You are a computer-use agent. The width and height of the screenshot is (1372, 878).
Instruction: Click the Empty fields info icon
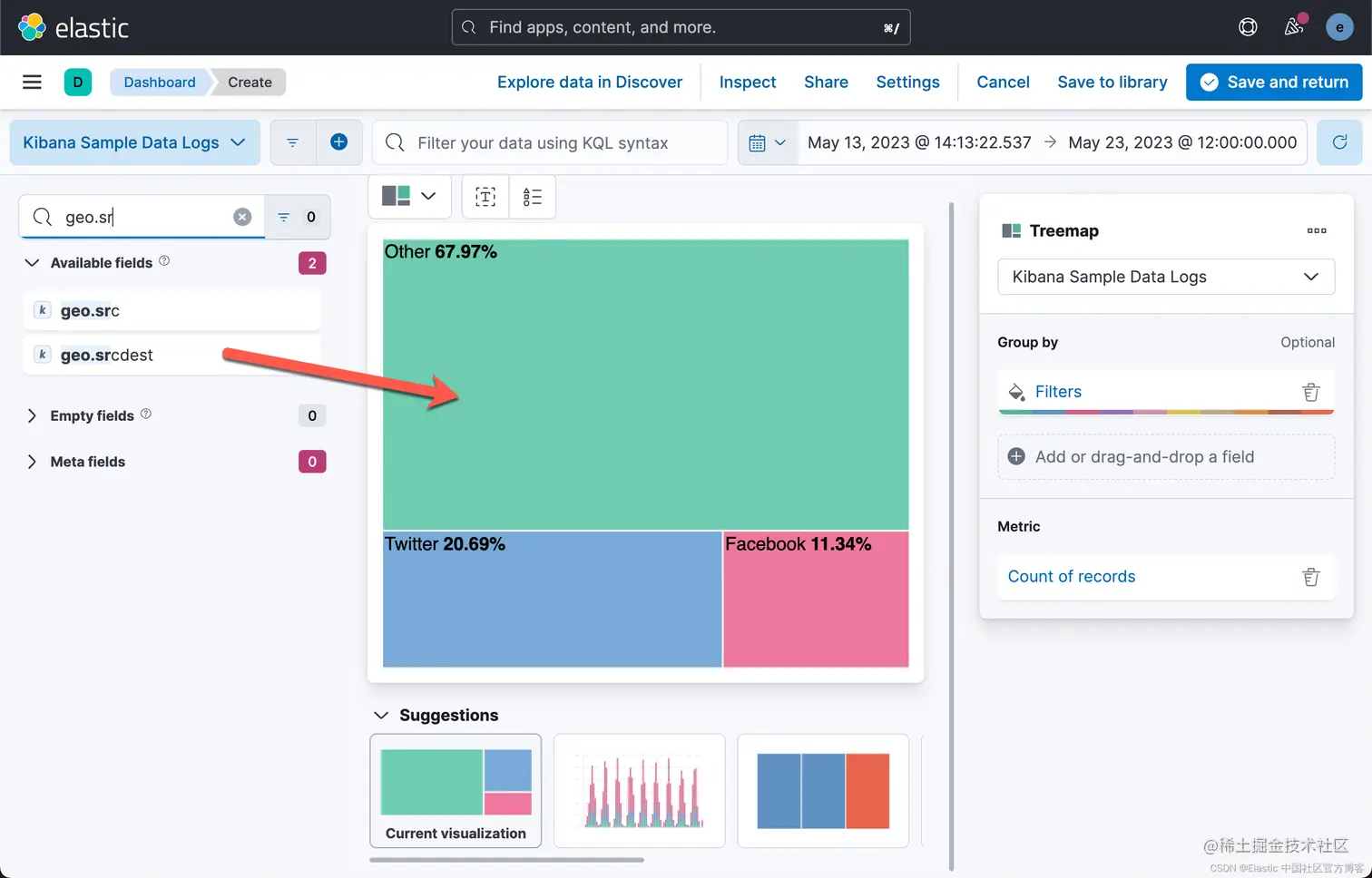pyautogui.click(x=146, y=415)
